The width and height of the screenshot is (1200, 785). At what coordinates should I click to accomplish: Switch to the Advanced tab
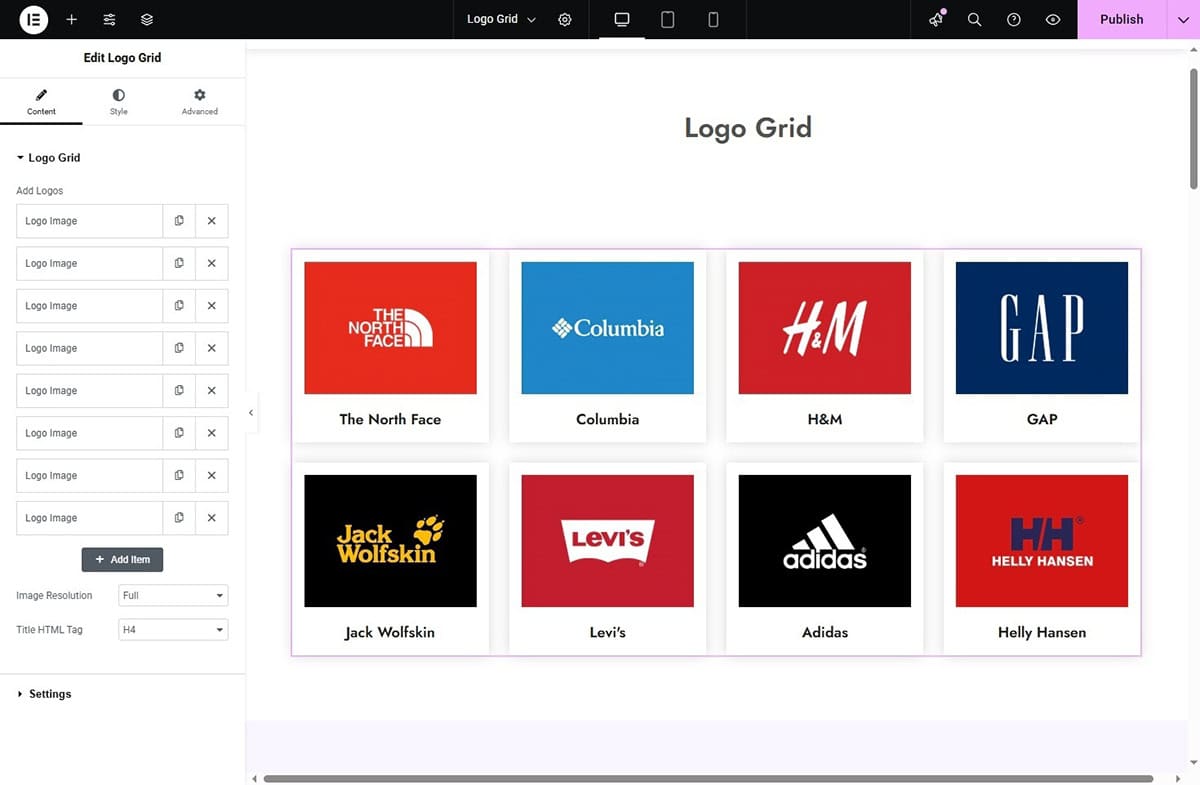click(x=200, y=102)
